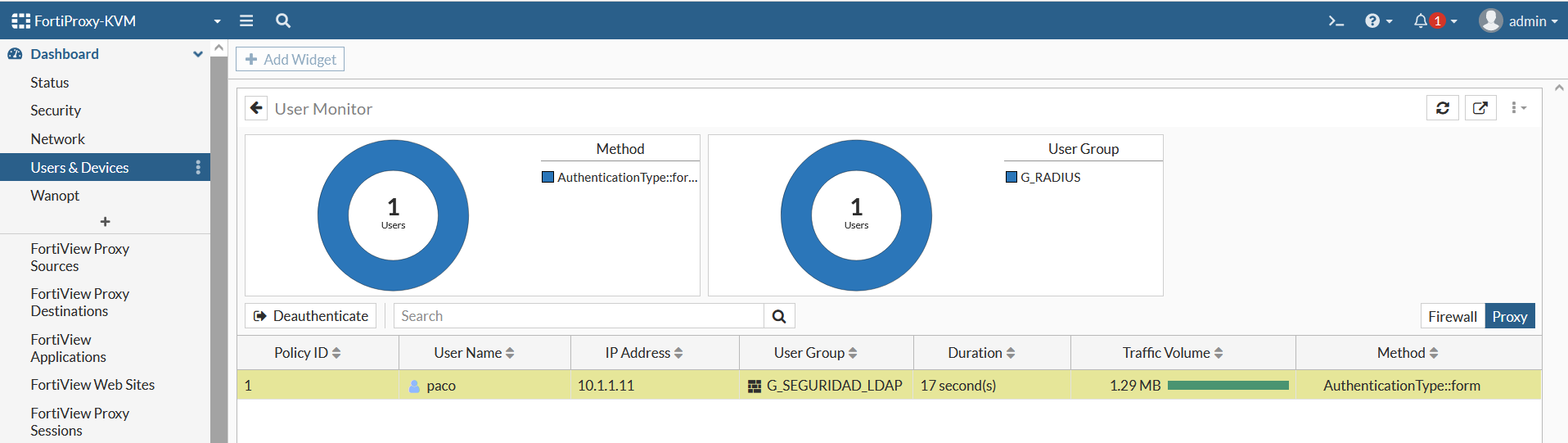Open the Security dashboard
This screenshot has height=443, width=1568.
[56, 111]
